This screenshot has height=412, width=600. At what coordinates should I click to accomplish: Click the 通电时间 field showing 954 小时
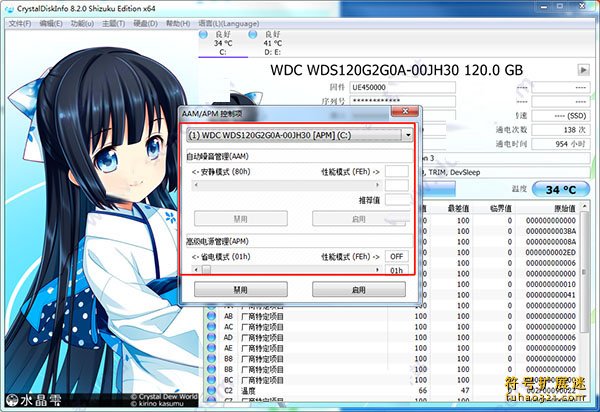pyautogui.click(x=560, y=144)
